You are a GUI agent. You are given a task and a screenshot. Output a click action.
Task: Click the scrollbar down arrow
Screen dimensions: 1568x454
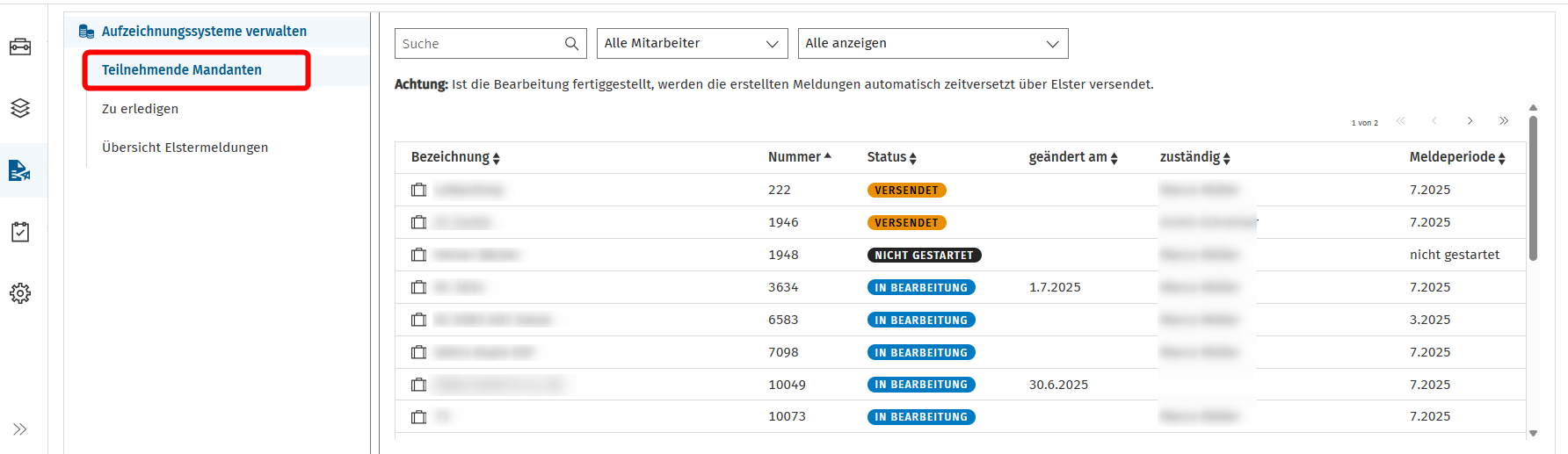pyautogui.click(x=1533, y=433)
